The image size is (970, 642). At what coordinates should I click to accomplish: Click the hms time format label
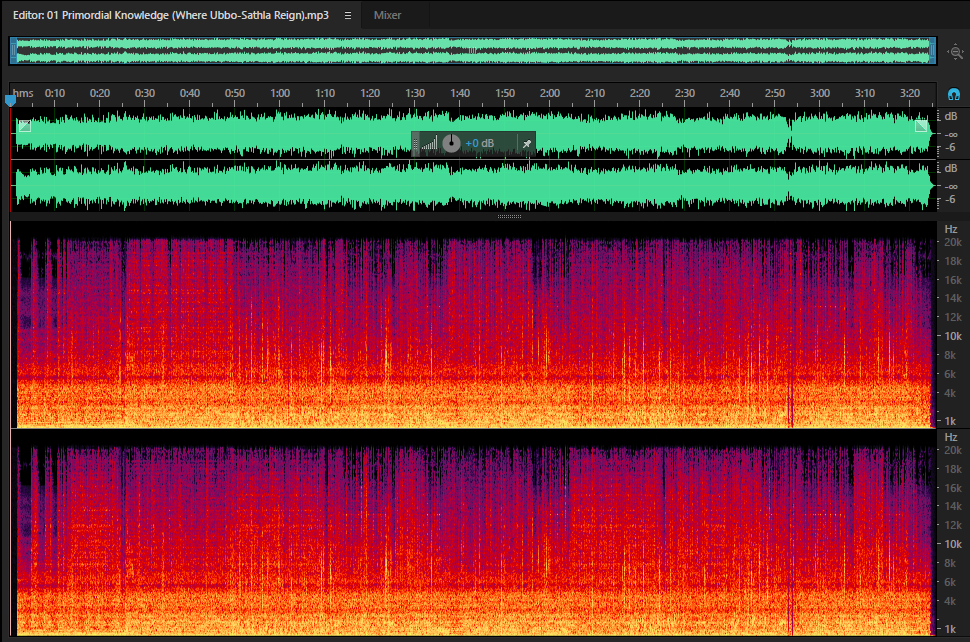click(23, 93)
